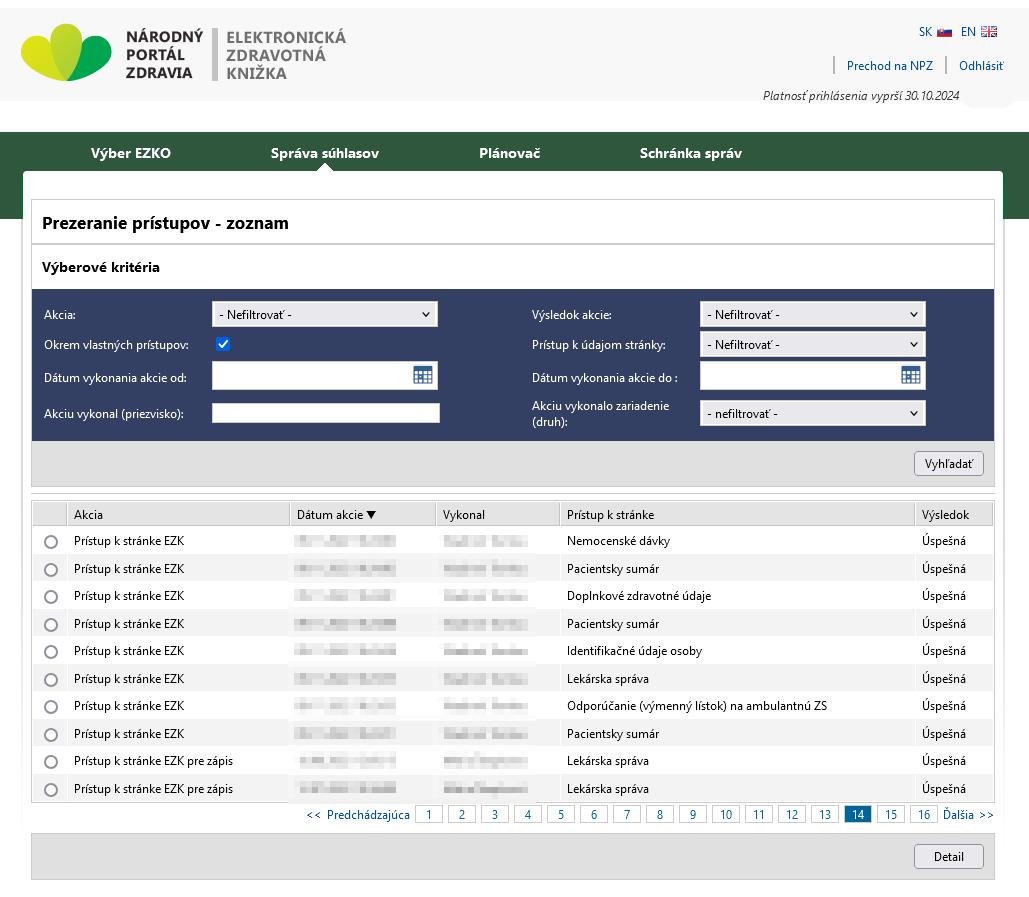
Task: Open calendar for 'Dátum vykonania akcie do'
Action: point(910,375)
